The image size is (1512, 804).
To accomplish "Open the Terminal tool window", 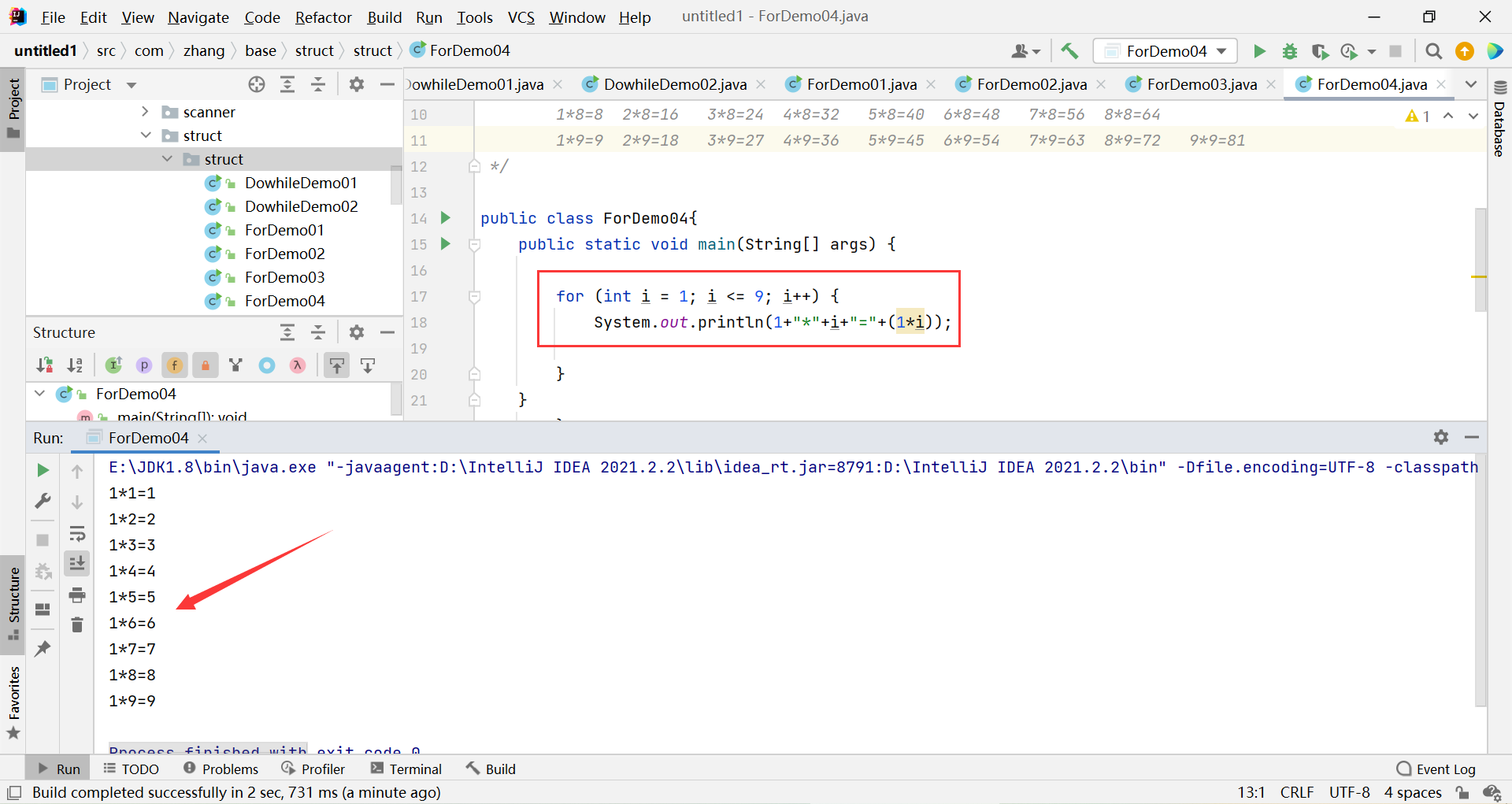I will tap(406, 769).
